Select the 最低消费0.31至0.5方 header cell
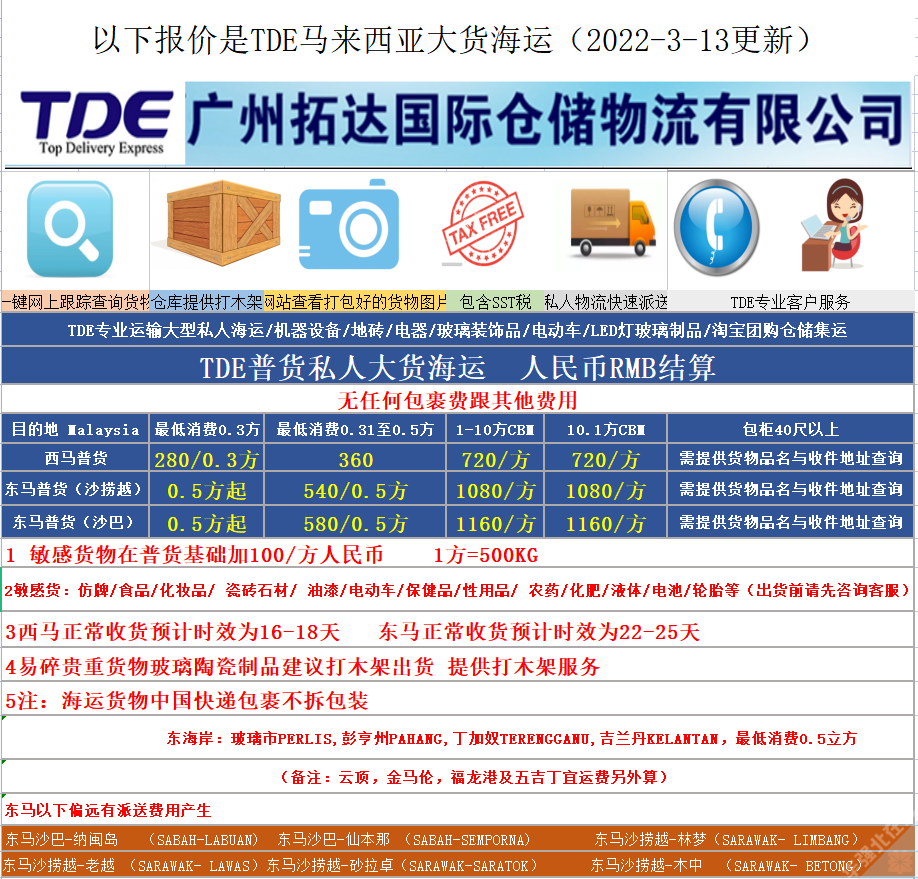 [x=355, y=430]
